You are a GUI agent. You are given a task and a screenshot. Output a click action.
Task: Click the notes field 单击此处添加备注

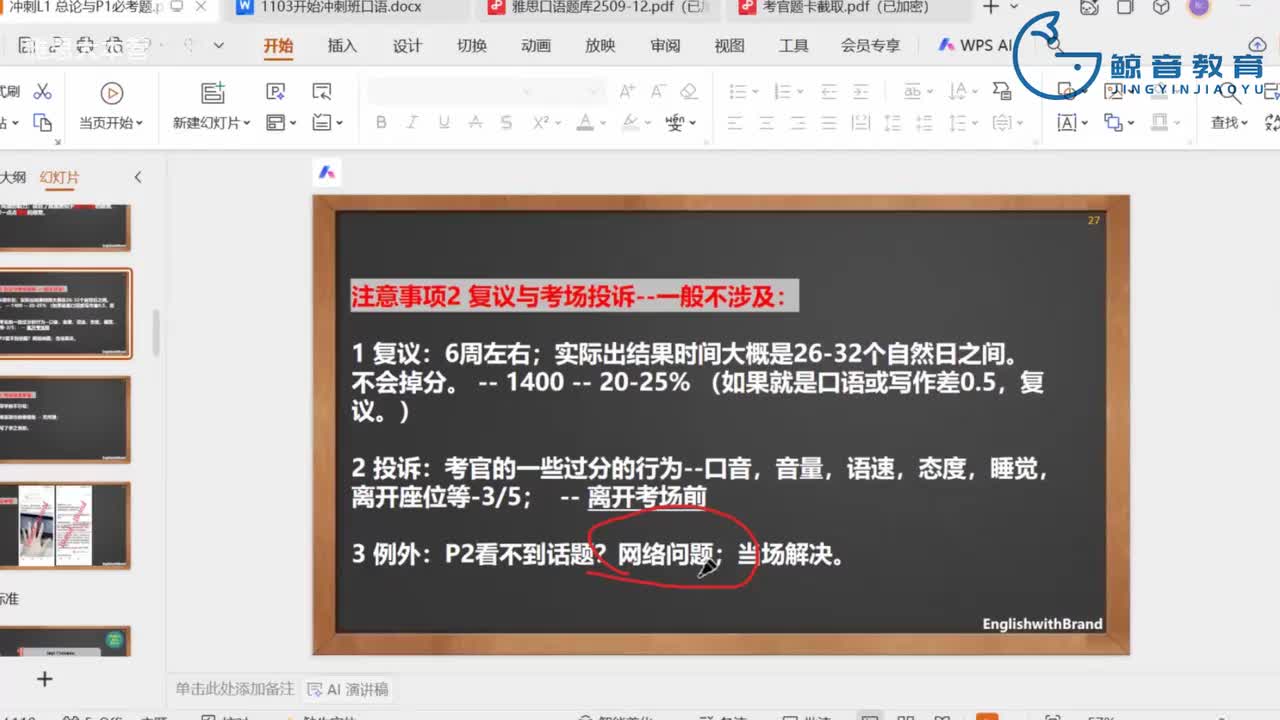click(235, 689)
